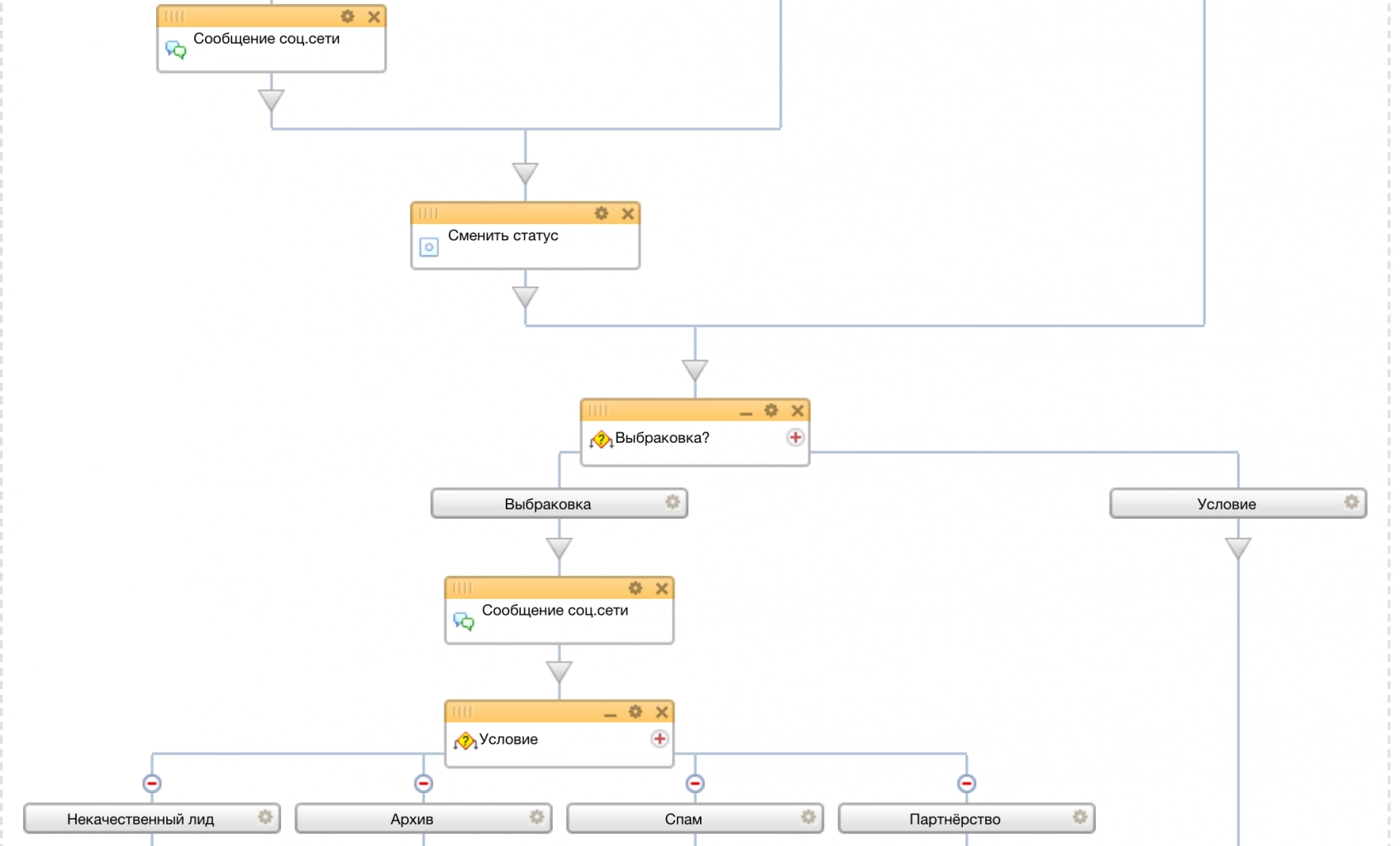This screenshot has height=846, width=1400.
Task: Click arrow connector below Сменить статус block
Action: coord(525,297)
